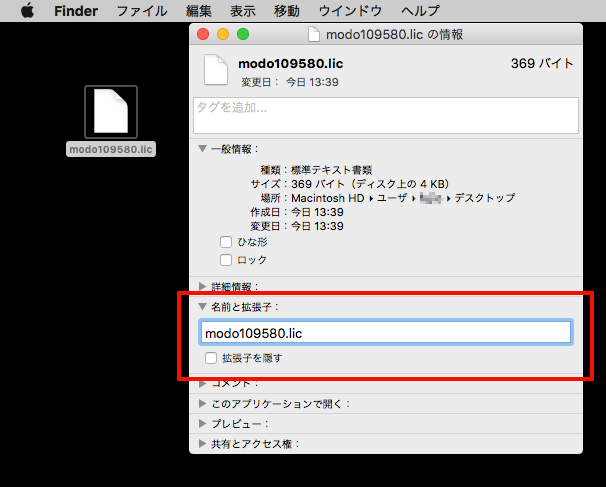Check the 拡張子を隠す checkbox
The image size is (606, 487).
click(211, 358)
